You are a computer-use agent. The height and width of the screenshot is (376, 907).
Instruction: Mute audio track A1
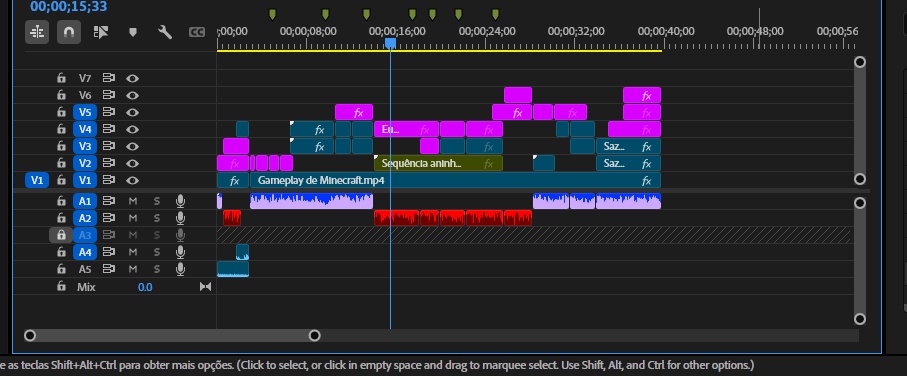tap(132, 201)
